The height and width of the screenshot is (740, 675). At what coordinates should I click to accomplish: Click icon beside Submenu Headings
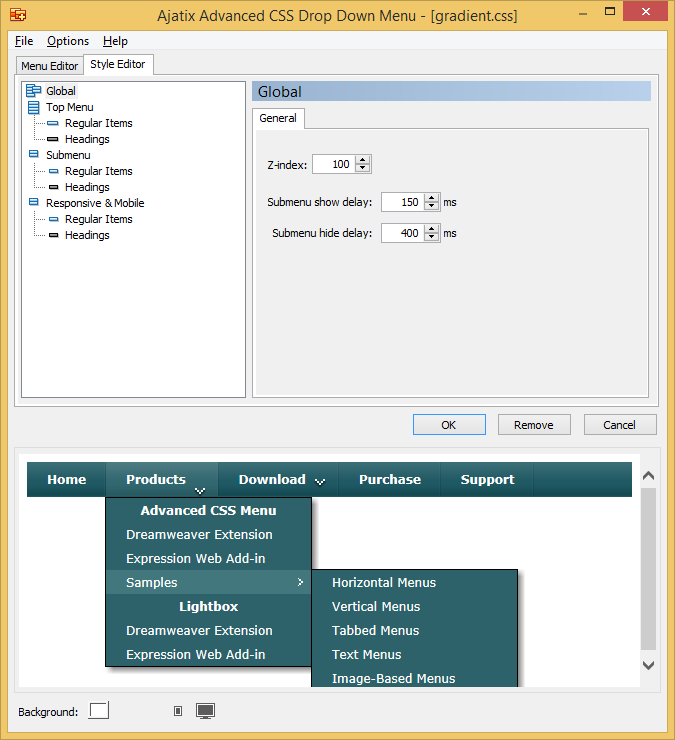pyautogui.click(x=54, y=187)
